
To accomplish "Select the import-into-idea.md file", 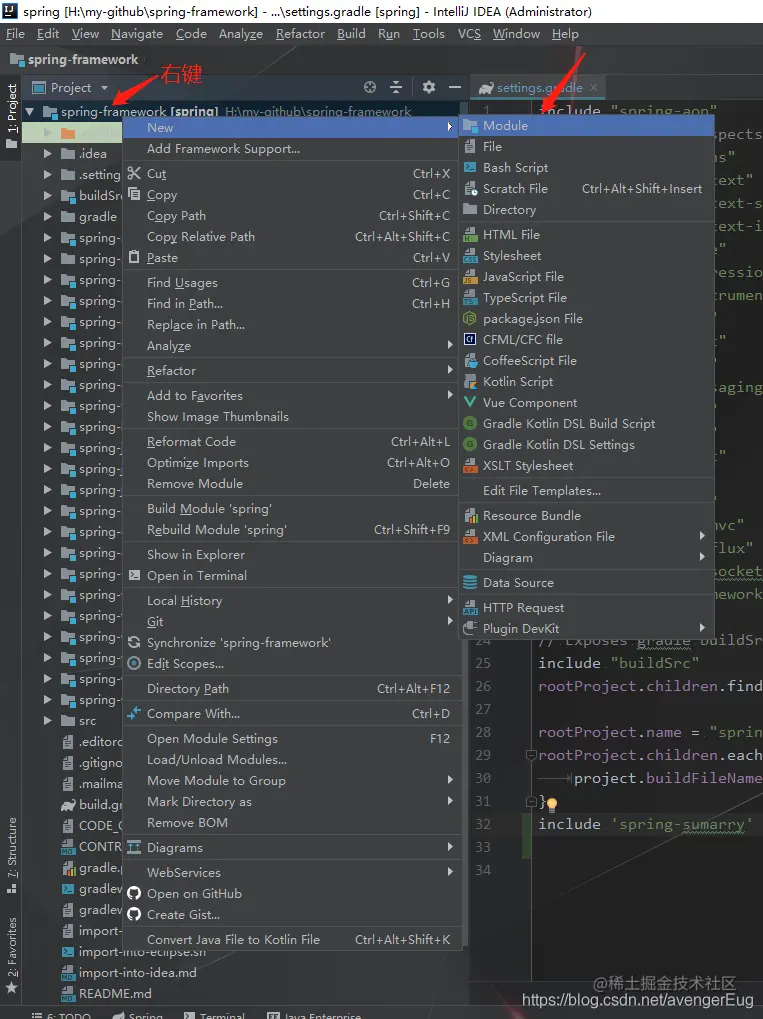I will click(x=137, y=973).
